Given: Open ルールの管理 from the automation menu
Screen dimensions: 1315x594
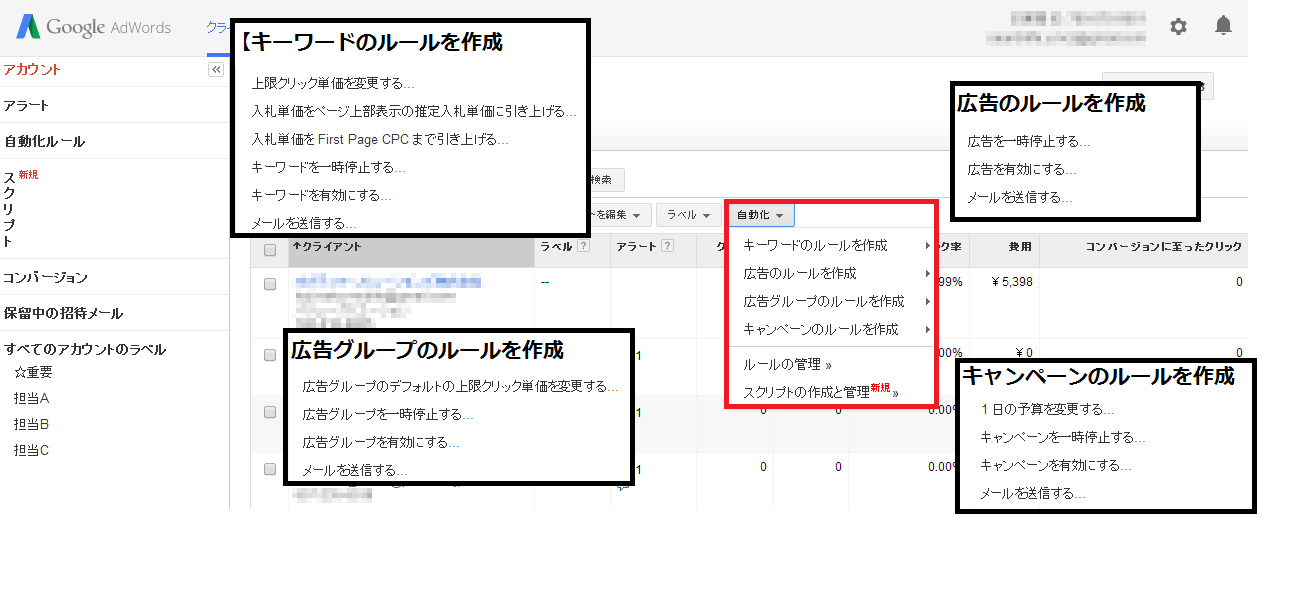Looking at the screenshot, I should pyautogui.click(x=786, y=365).
